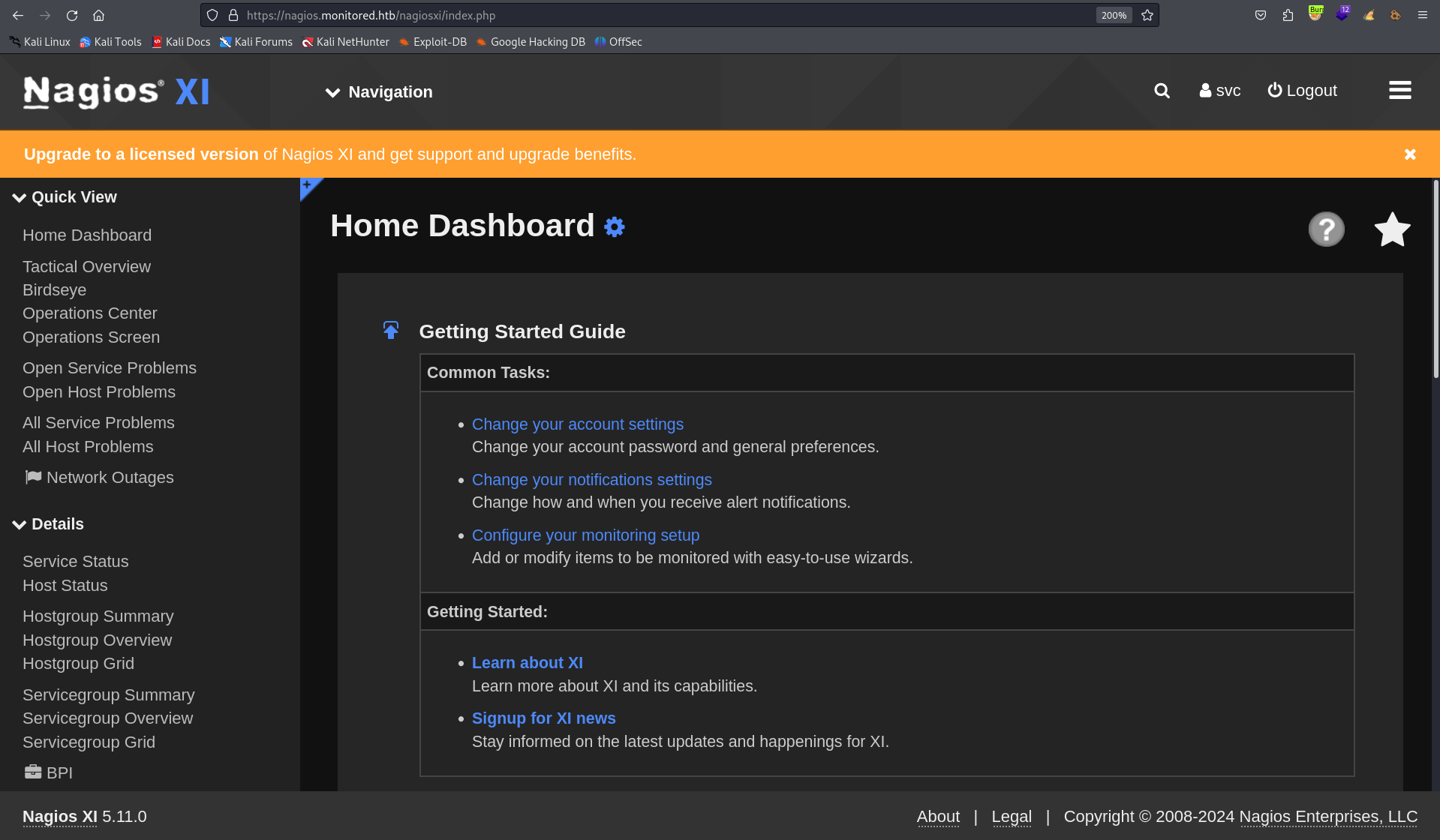Click the tracking protection shield icon
The image size is (1440, 840).
pyautogui.click(x=212, y=15)
